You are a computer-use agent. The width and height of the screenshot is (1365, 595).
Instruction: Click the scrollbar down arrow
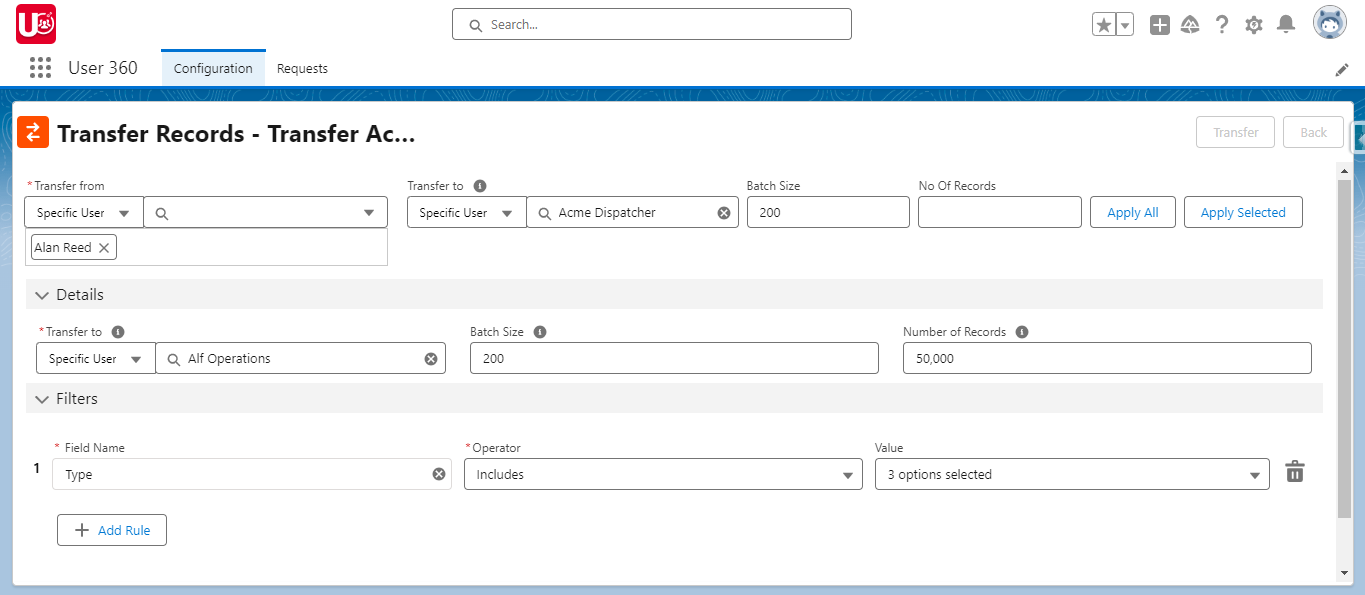[x=1344, y=573]
